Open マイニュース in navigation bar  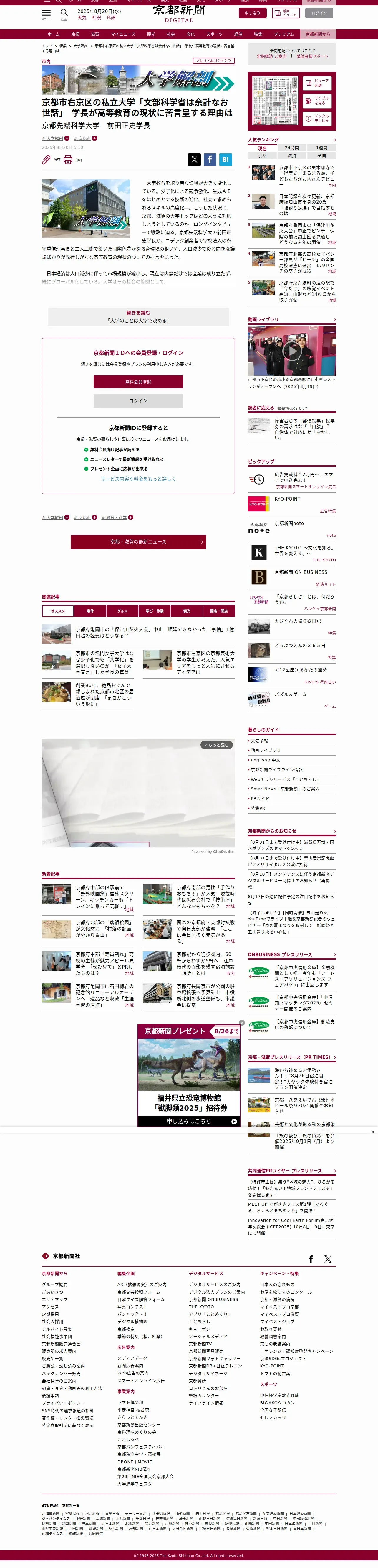pyautogui.click(x=123, y=34)
